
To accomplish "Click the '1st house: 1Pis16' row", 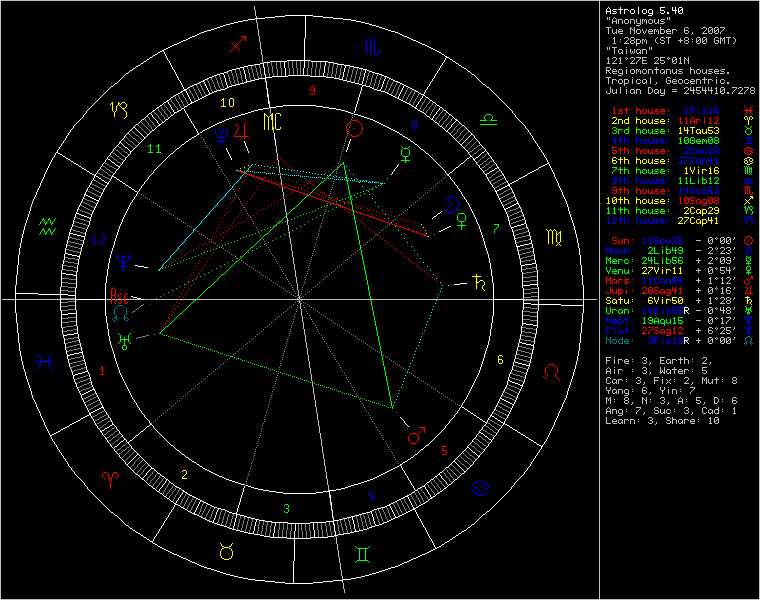I will pyautogui.click(x=682, y=111).
